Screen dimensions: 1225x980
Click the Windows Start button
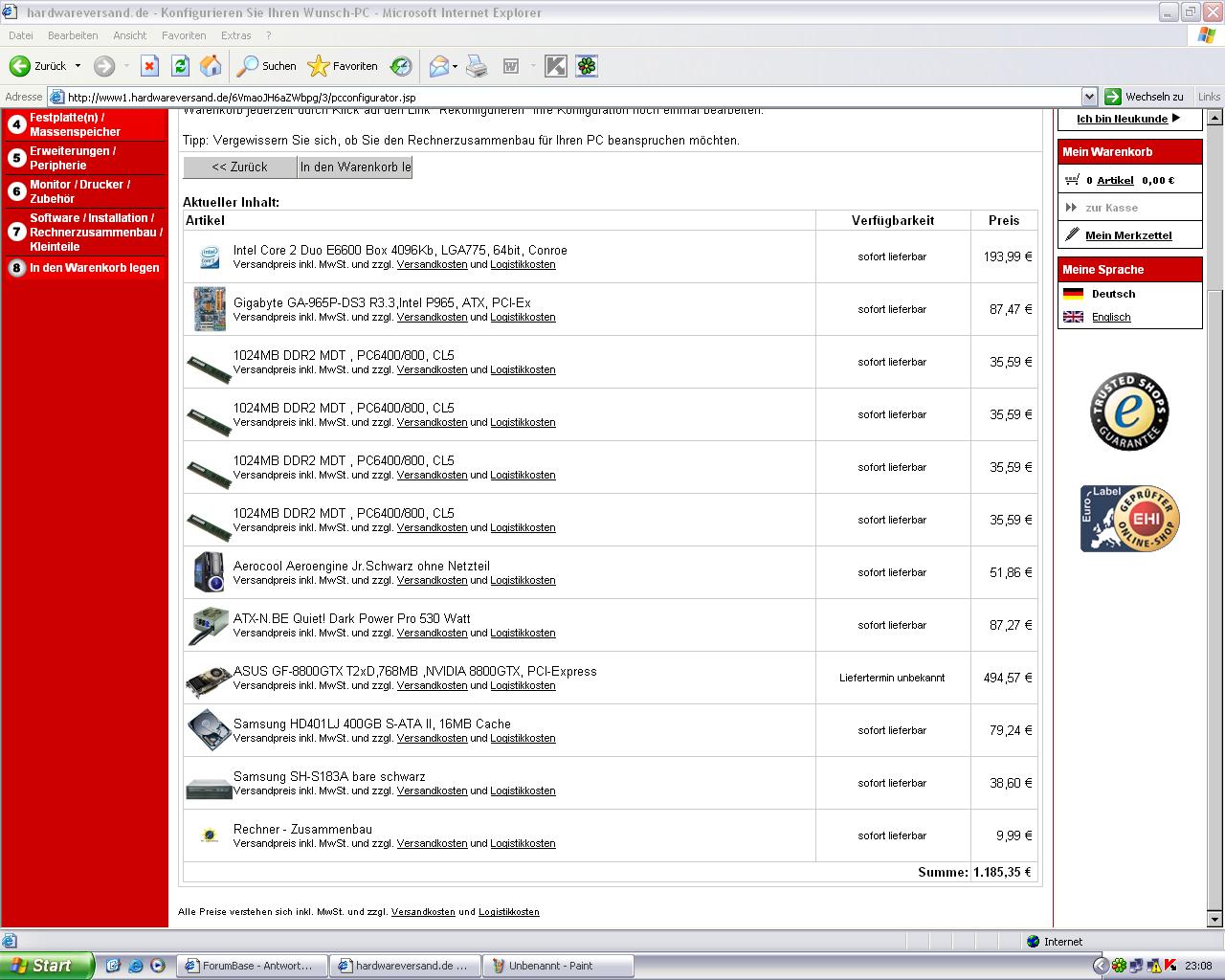(47, 966)
